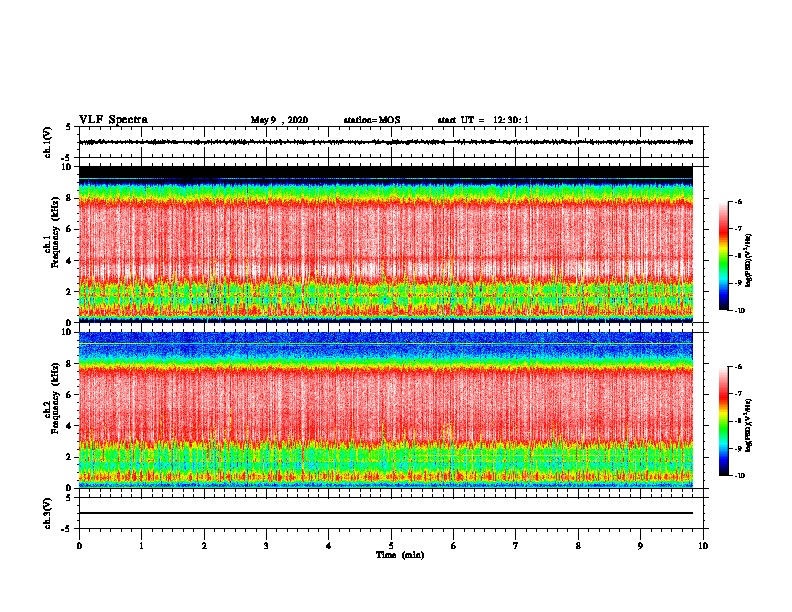
Task: Click the ch.1 color scale log(PSD) unit label
Action: point(749,261)
